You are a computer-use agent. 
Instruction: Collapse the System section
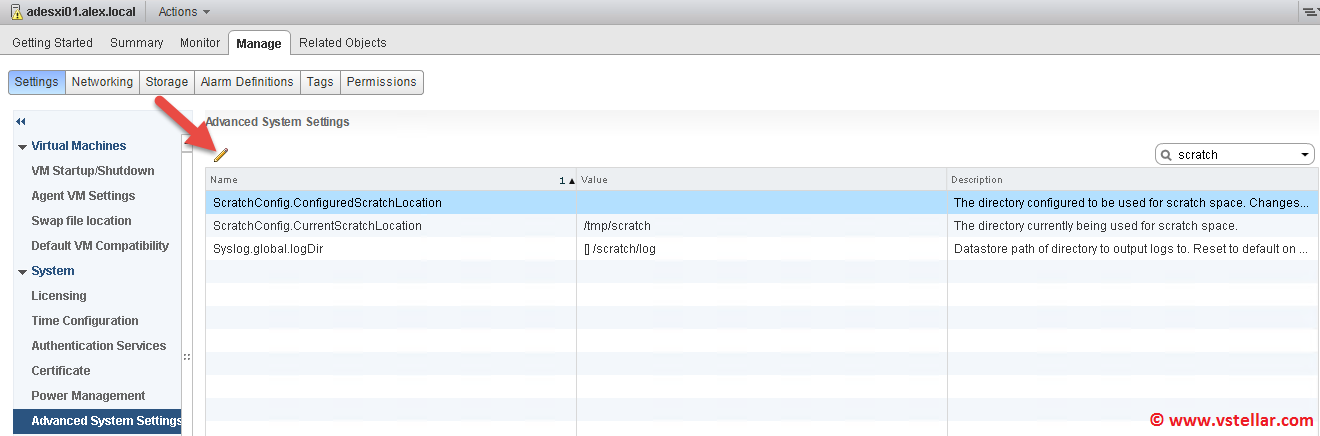[22, 272]
